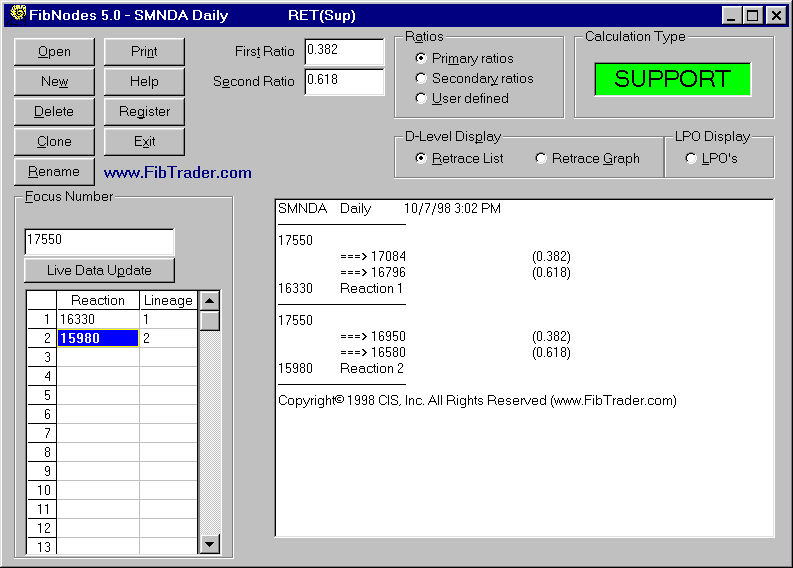Close the FibNodes window
The image size is (793, 568).
(776, 15)
